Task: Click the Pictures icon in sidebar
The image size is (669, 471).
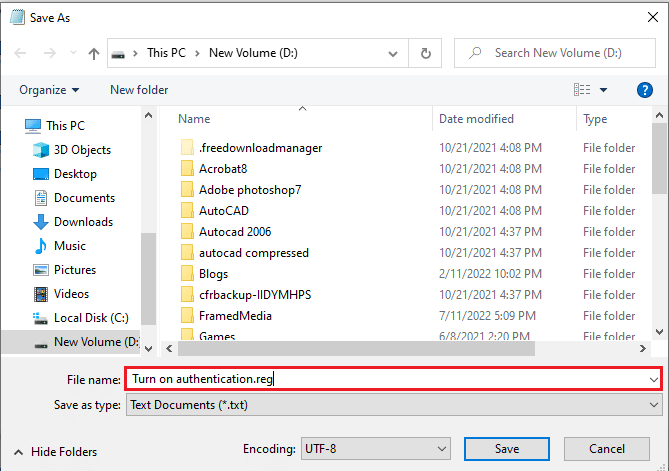Action: pos(41,270)
